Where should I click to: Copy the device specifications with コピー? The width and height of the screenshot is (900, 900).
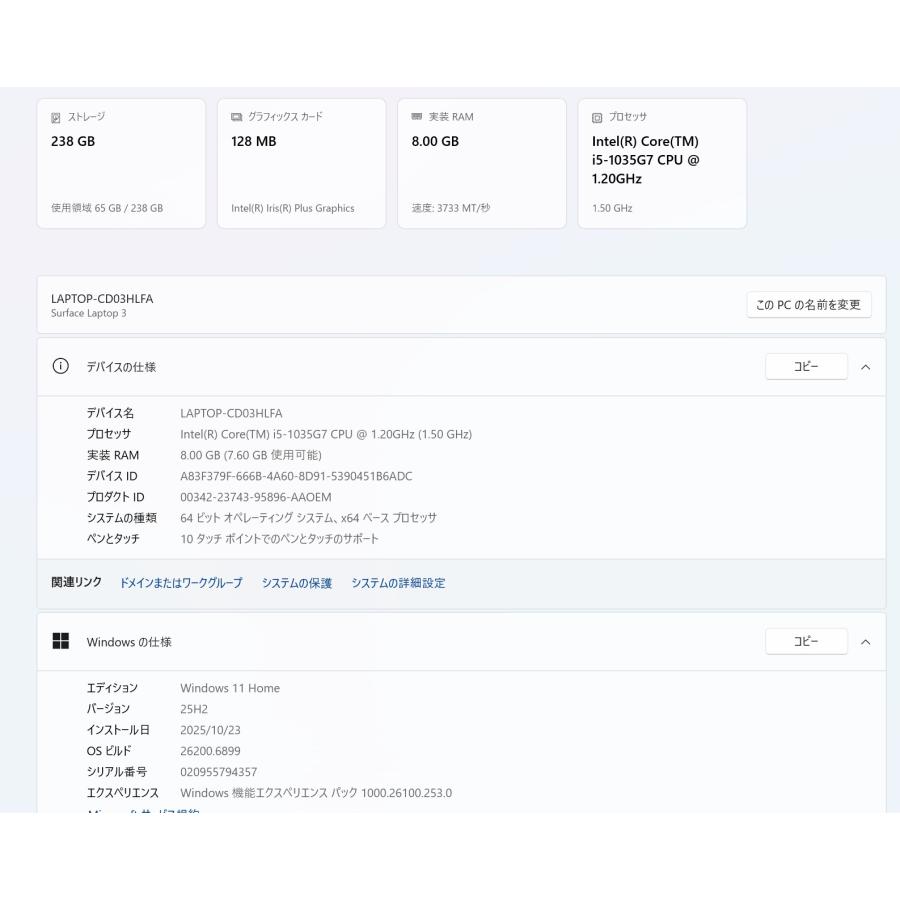[x=806, y=366]
